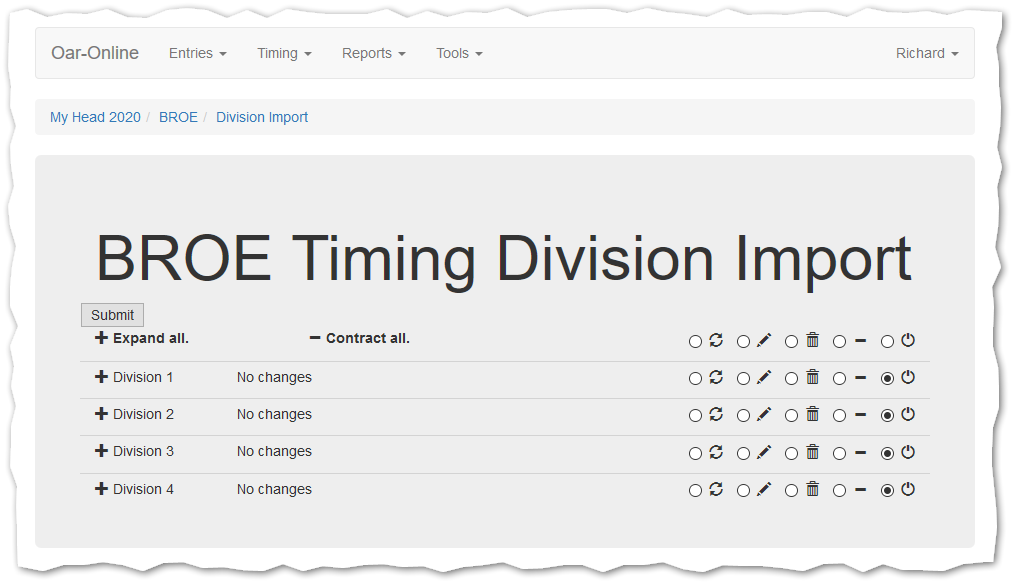Select the delete radio button for Division 1
This screenshot has width=1014, height=584.
pos(791,379)
